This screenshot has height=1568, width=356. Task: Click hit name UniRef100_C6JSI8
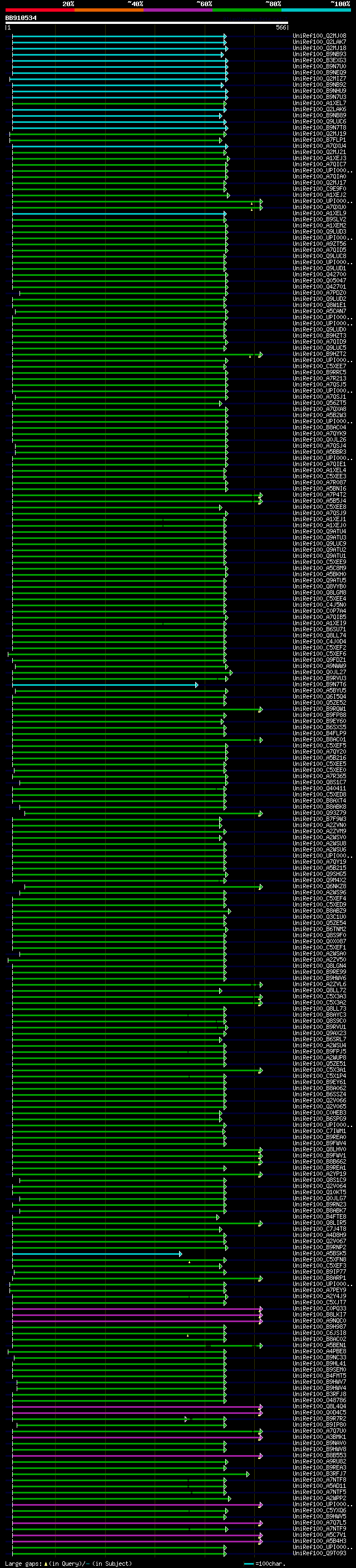coord(319,1333)
